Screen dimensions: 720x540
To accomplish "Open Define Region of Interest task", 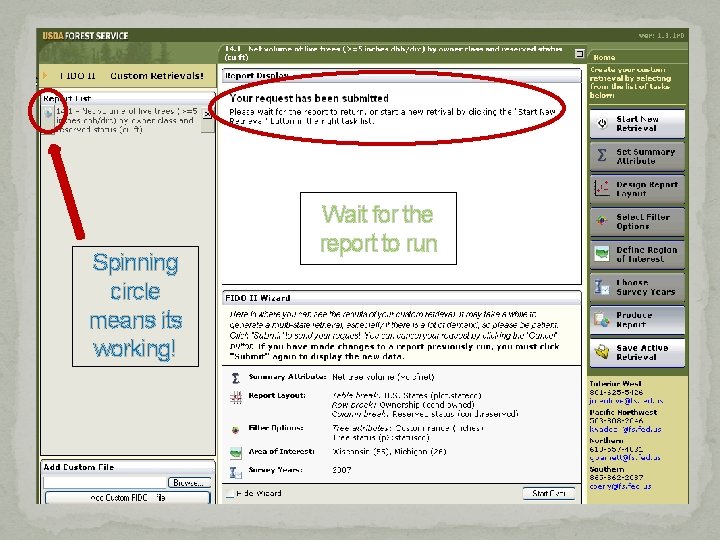I will (x=637, y=254).
